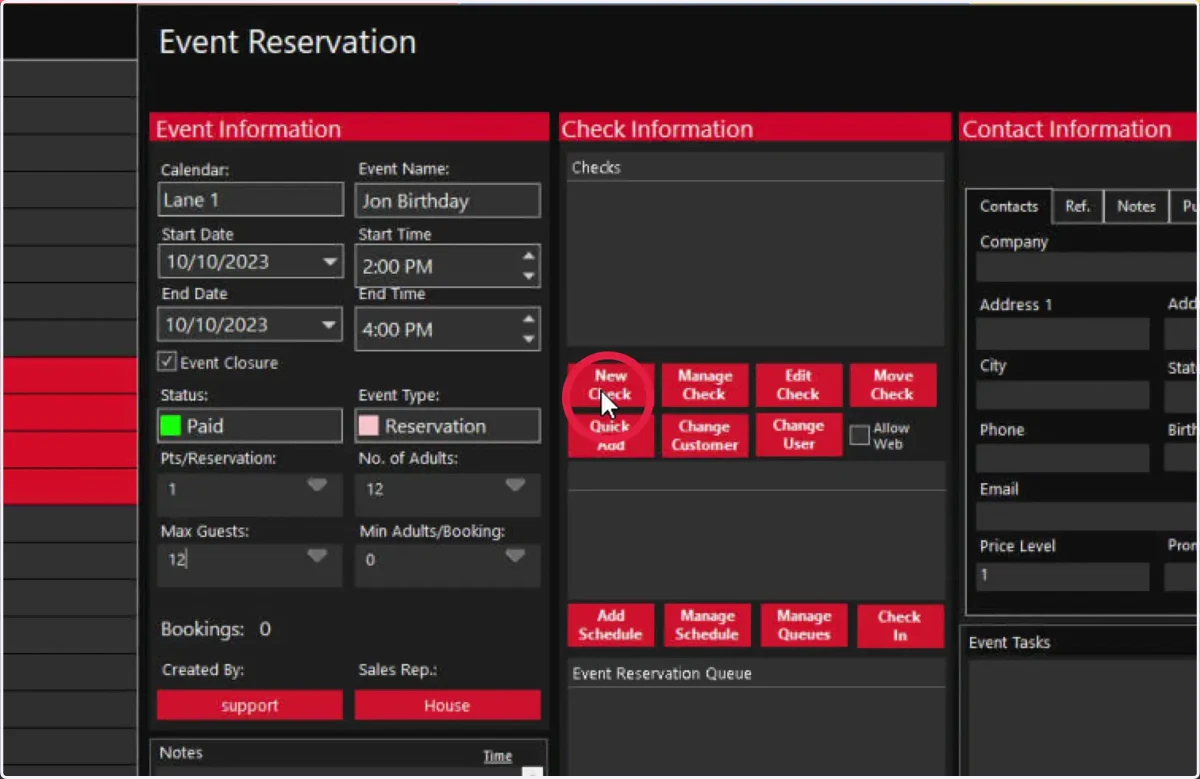Expand the No. of Adults dropdown

pos(515,485)
